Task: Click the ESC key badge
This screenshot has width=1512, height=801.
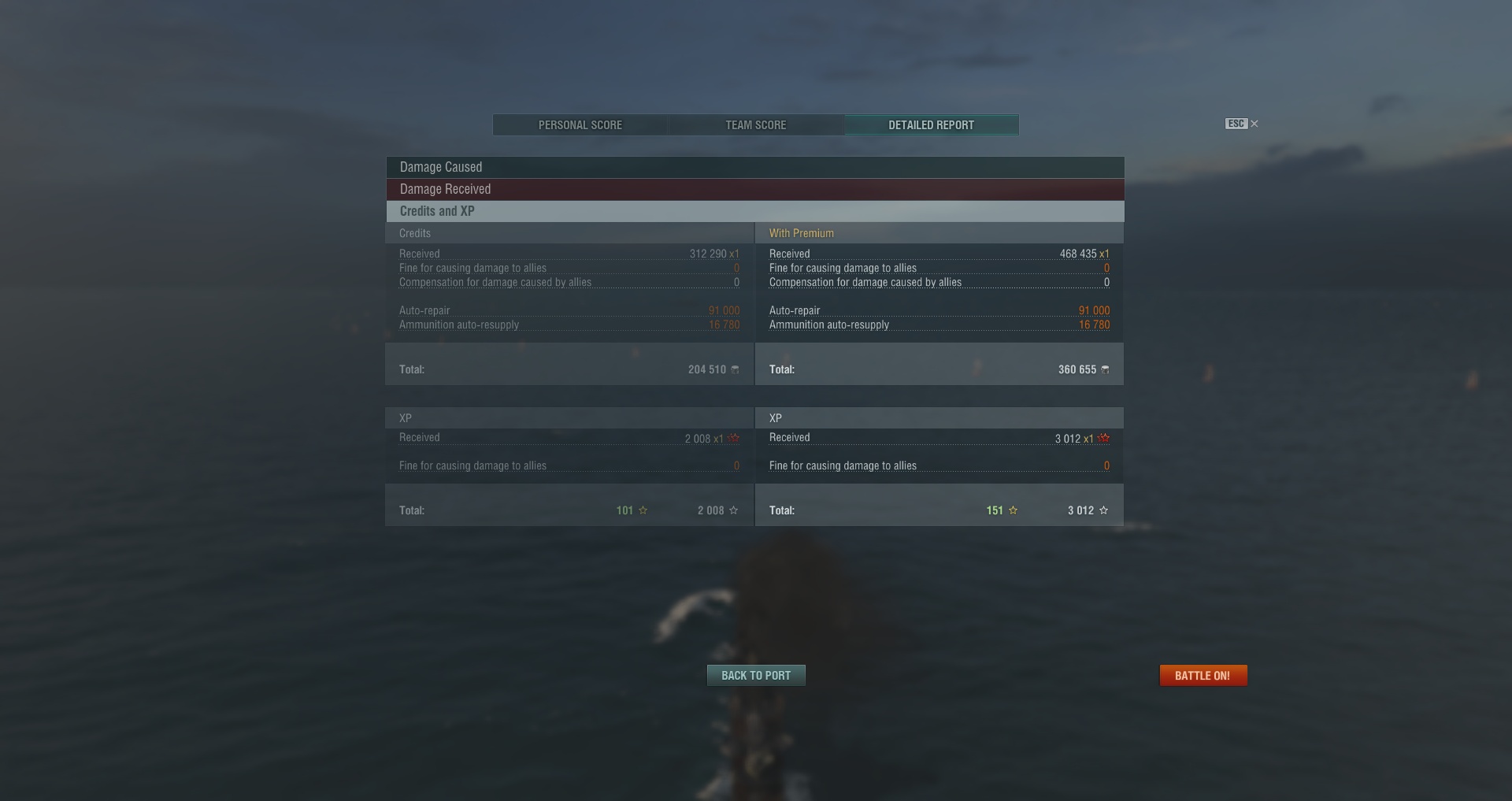Action: pyautogui.click(x=1236, y=124)
